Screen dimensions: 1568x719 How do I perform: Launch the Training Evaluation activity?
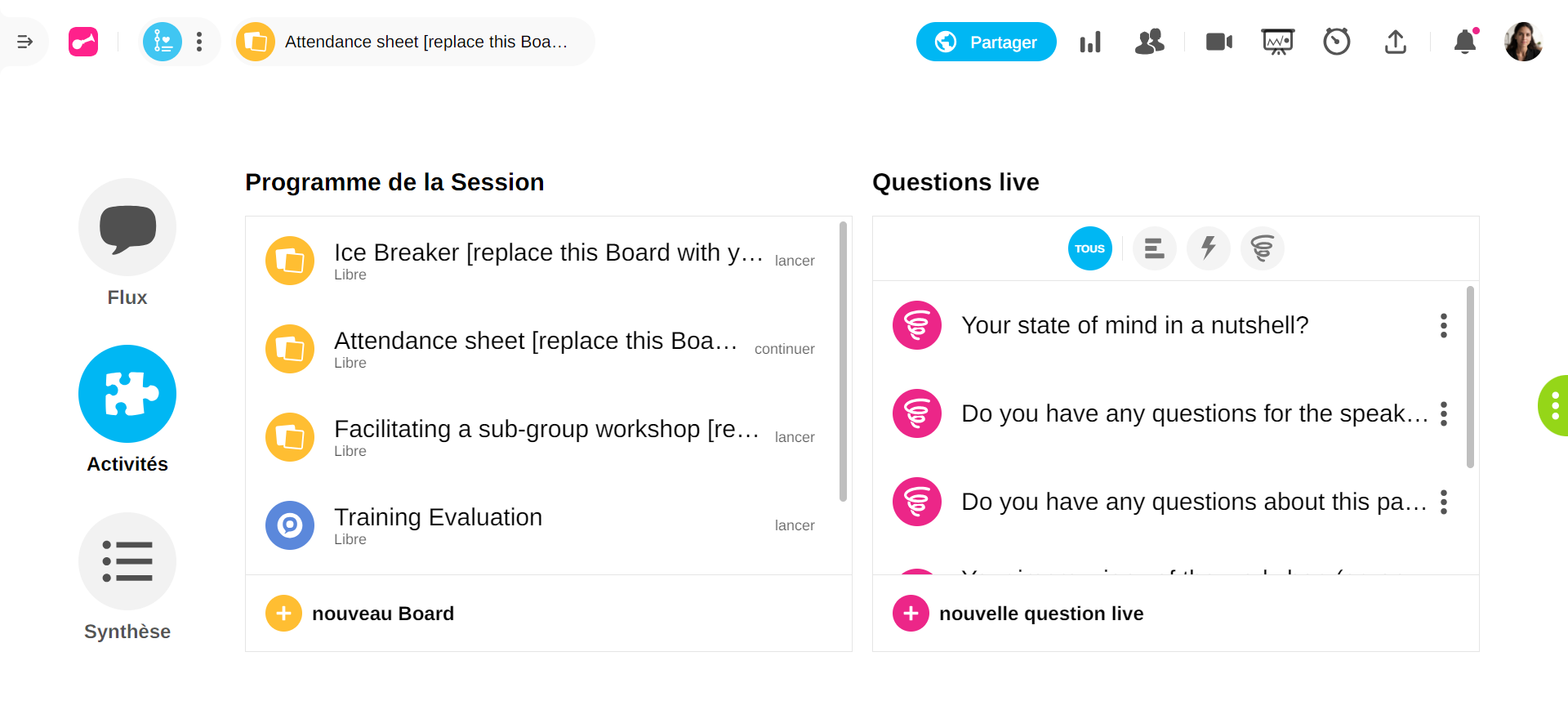[x=794, y=525]
